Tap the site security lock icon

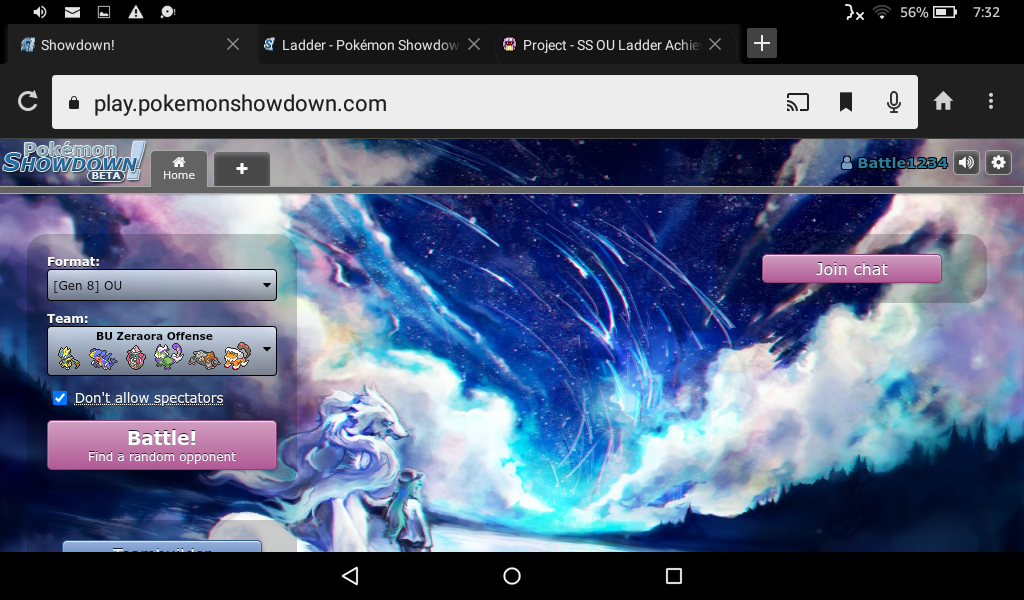point(74,103)
